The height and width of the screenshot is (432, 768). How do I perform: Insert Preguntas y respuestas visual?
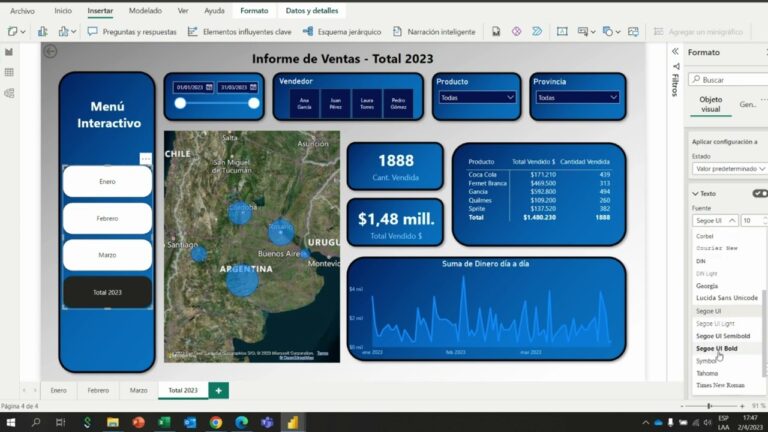coord(132,32)
